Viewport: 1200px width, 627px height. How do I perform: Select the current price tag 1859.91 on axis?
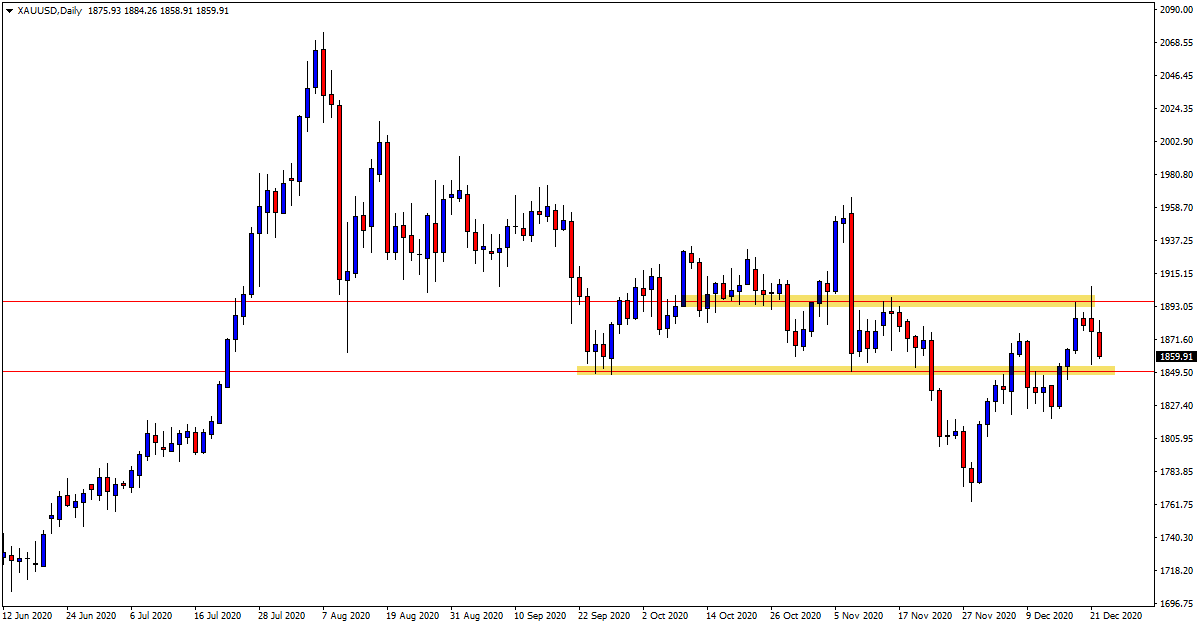click(x=1176, y=356)
